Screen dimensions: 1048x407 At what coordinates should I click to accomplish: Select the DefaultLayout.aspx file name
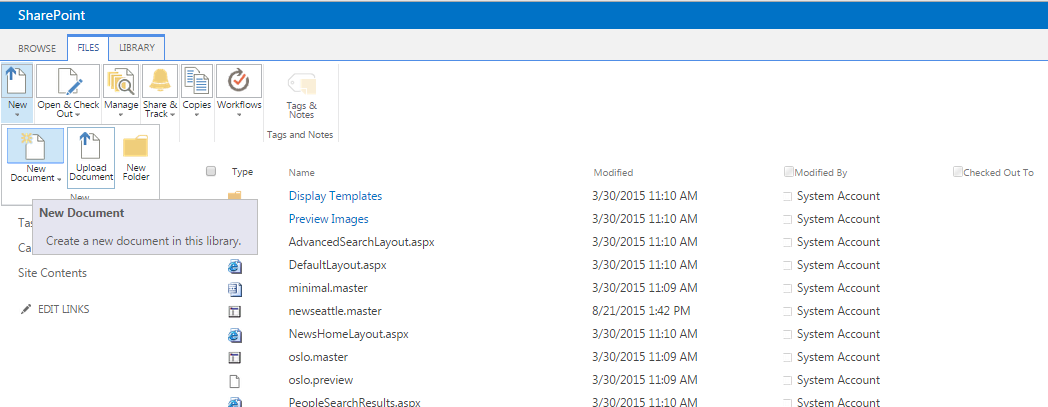coord(338,265)
